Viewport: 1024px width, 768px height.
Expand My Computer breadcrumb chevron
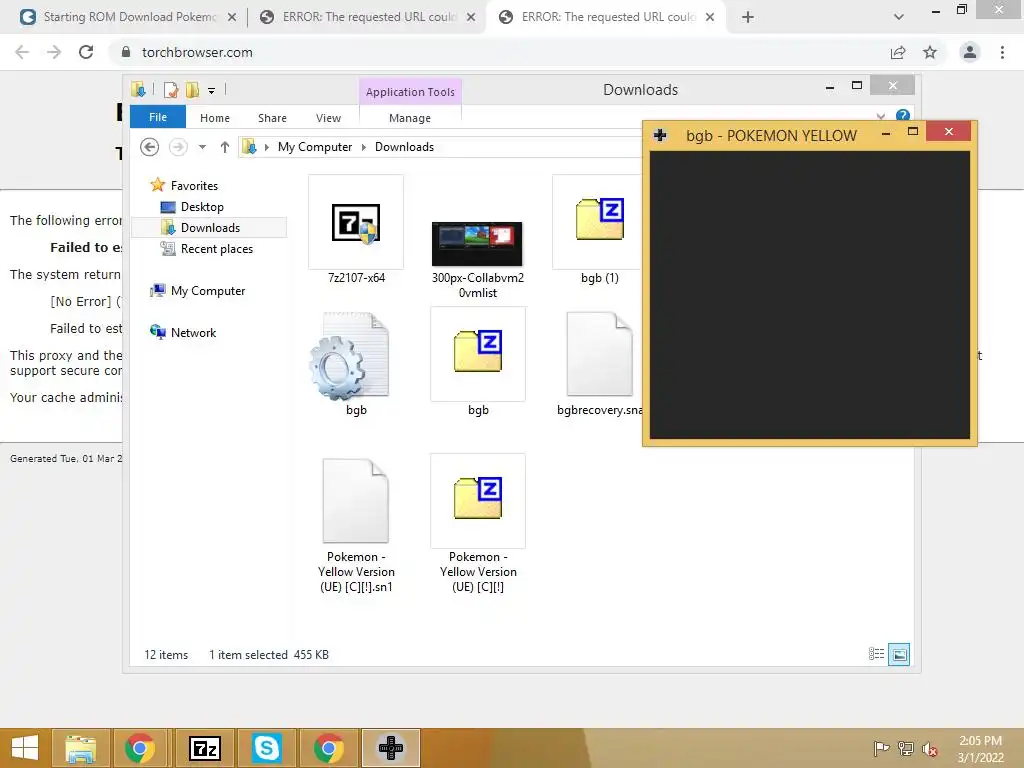point(364,147)
